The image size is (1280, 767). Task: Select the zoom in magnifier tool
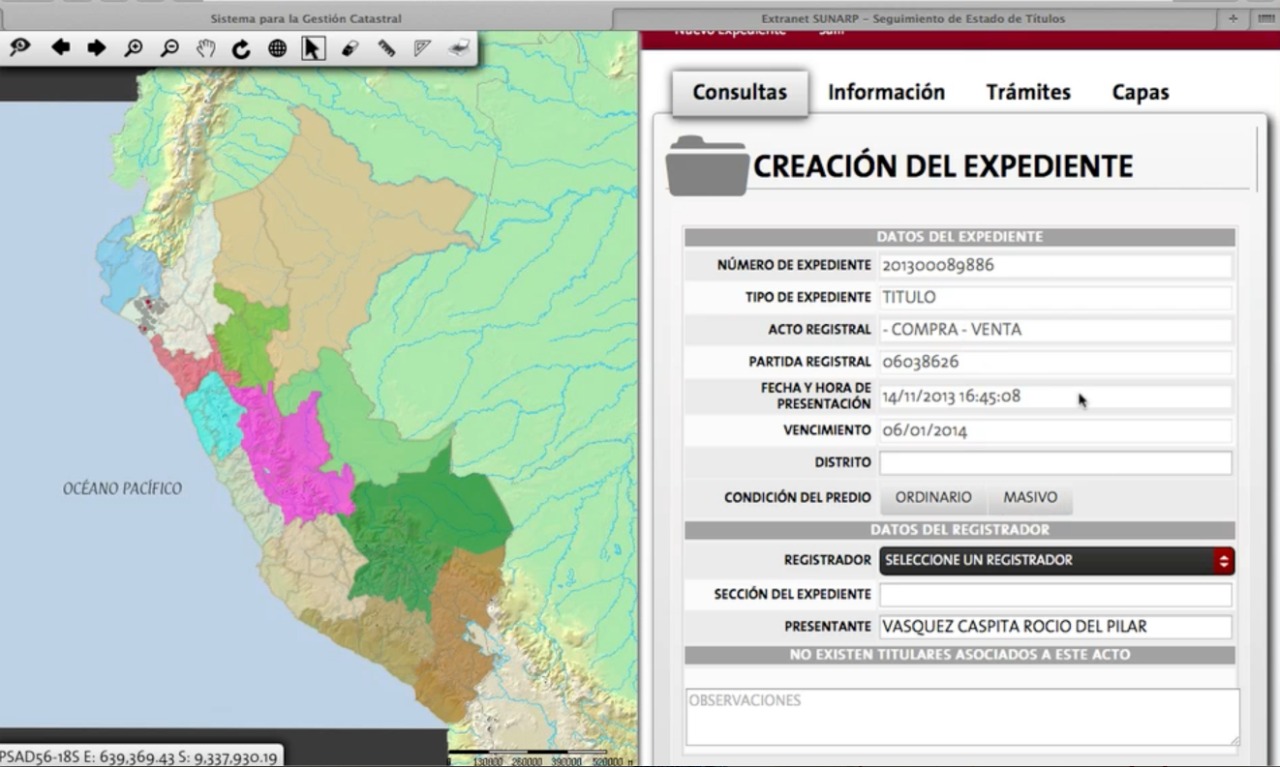point(133,47)
